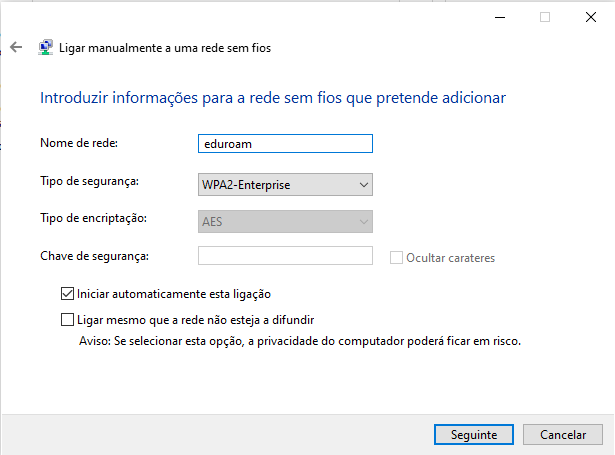Open the Tipo de encriptação AES dropdown

tap(285, 222)
